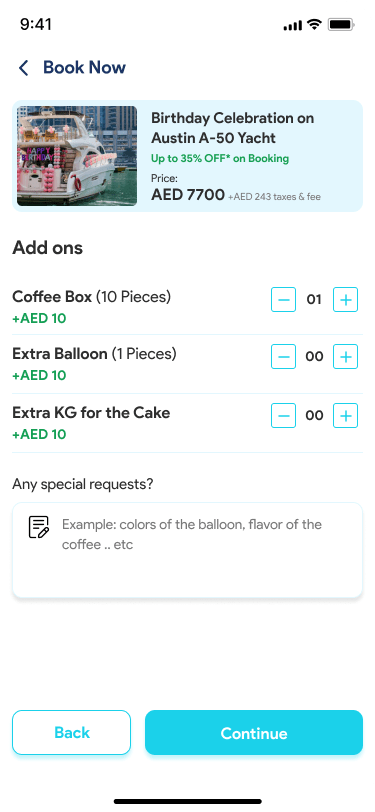Tap the battery status icon
The height and width of the screenshot is (812, 375).
coord(341,24)
